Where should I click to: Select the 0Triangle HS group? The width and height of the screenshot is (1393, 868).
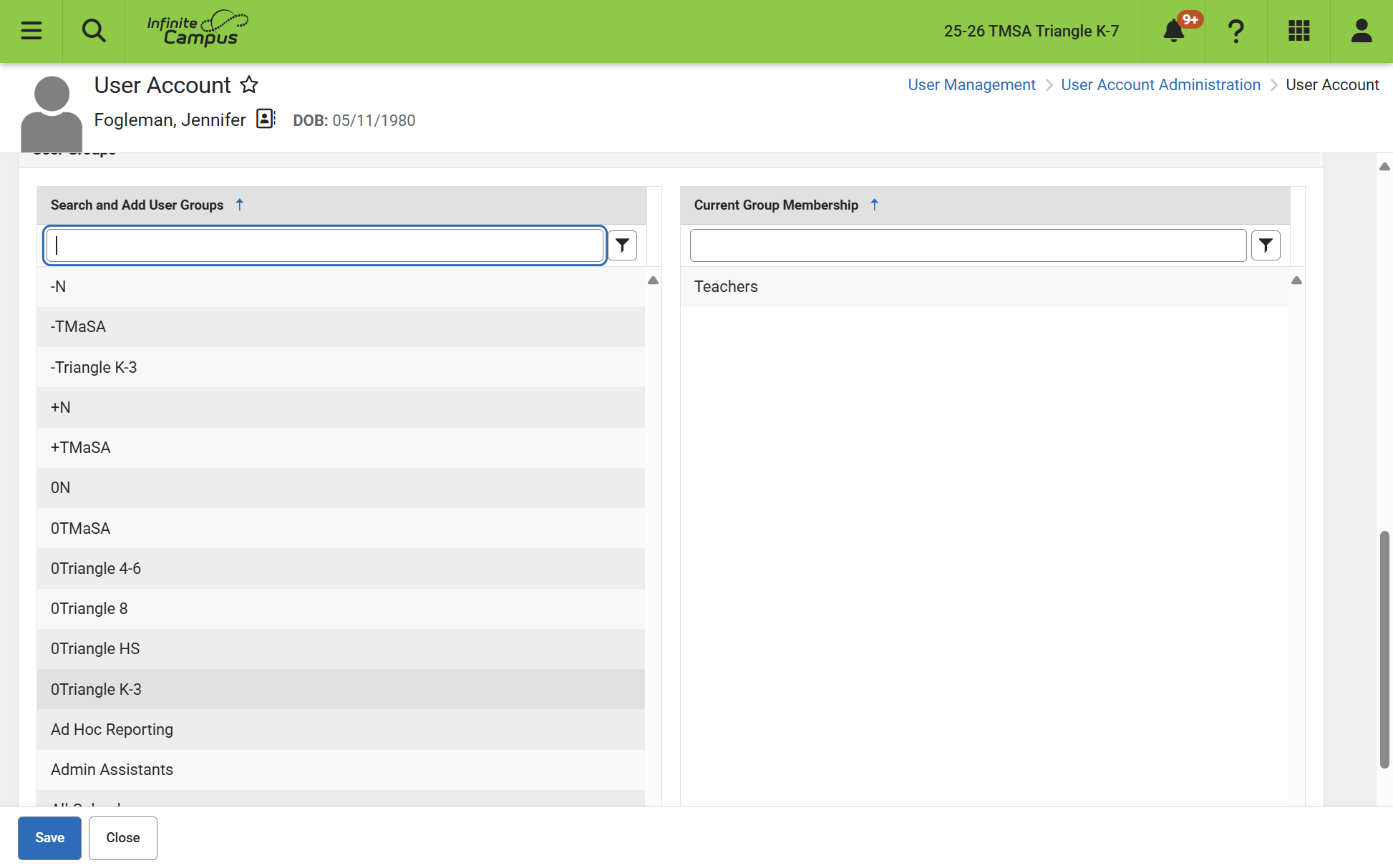click(341, 649)
